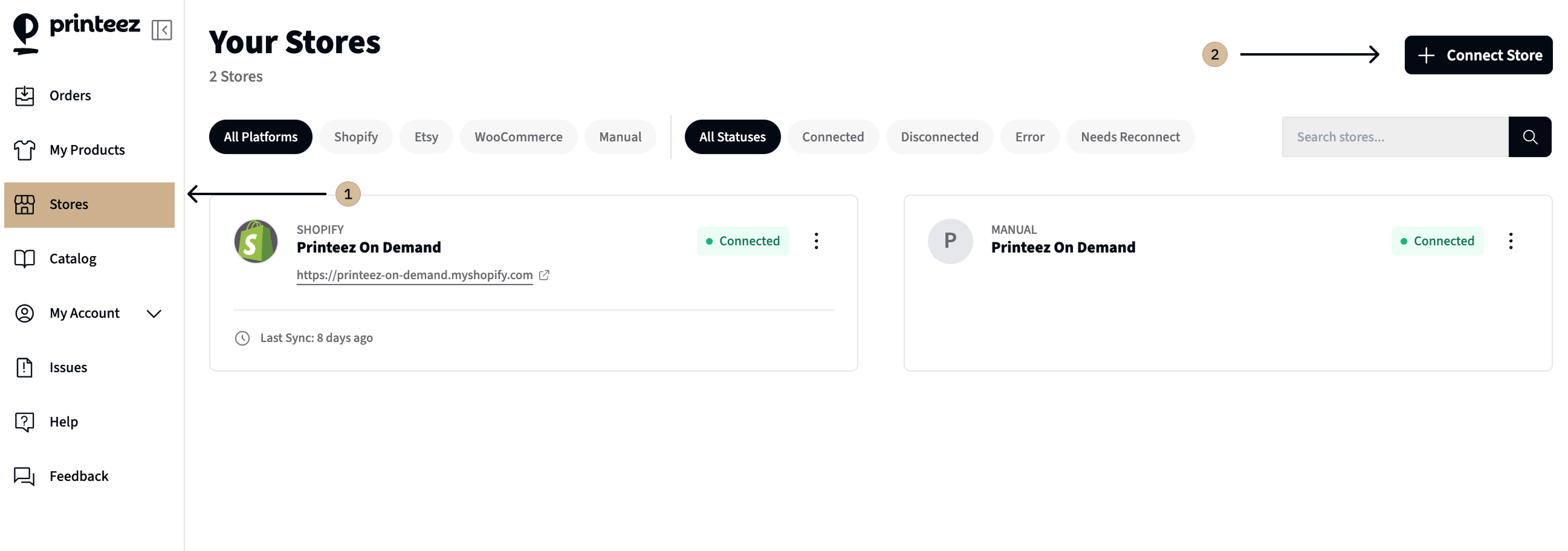1568x551 pixels.
Task: Open external link icon beside Shopify URL
Action: (544, 275)
